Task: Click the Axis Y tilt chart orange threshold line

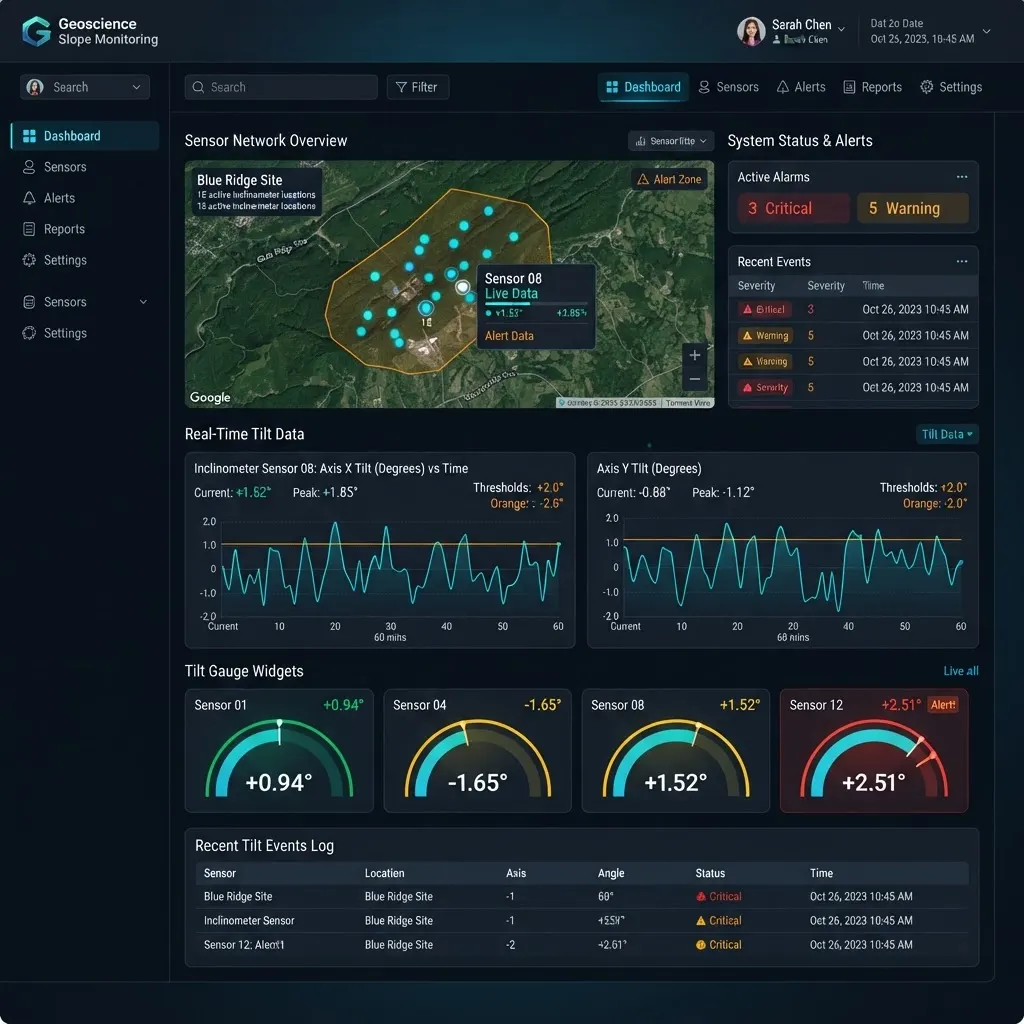Action: (793, 539)
